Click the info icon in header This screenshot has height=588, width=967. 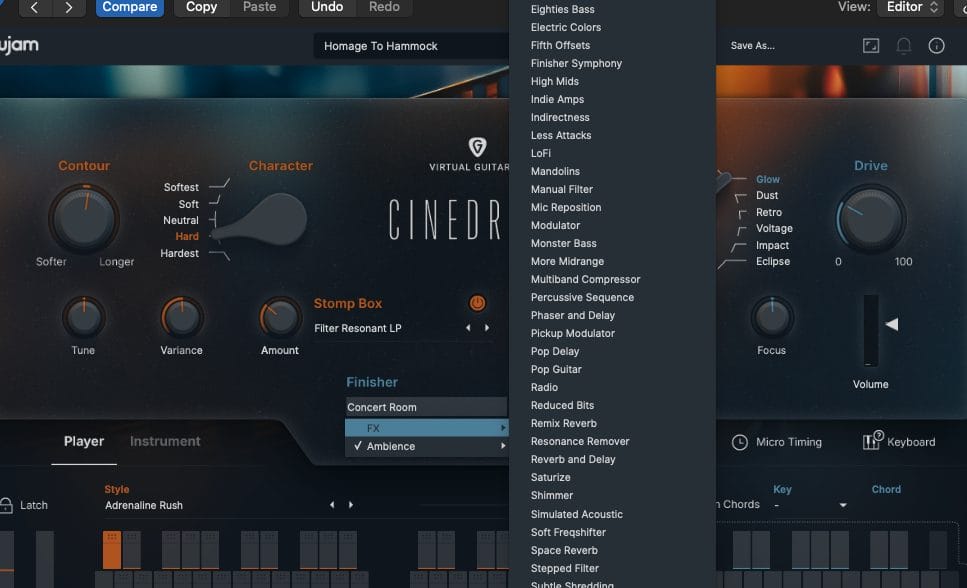point(937,46)
